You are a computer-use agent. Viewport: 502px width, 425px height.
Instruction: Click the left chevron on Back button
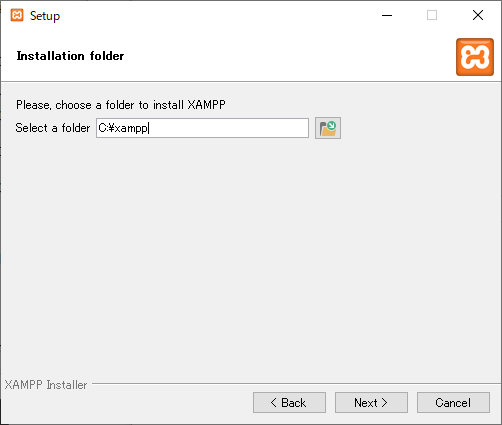tap(274, 403)
